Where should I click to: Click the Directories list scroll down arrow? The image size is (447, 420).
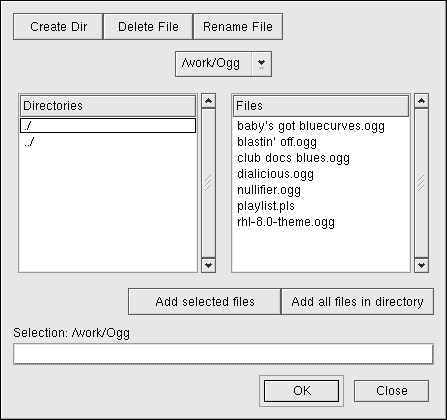click(209, 265)
